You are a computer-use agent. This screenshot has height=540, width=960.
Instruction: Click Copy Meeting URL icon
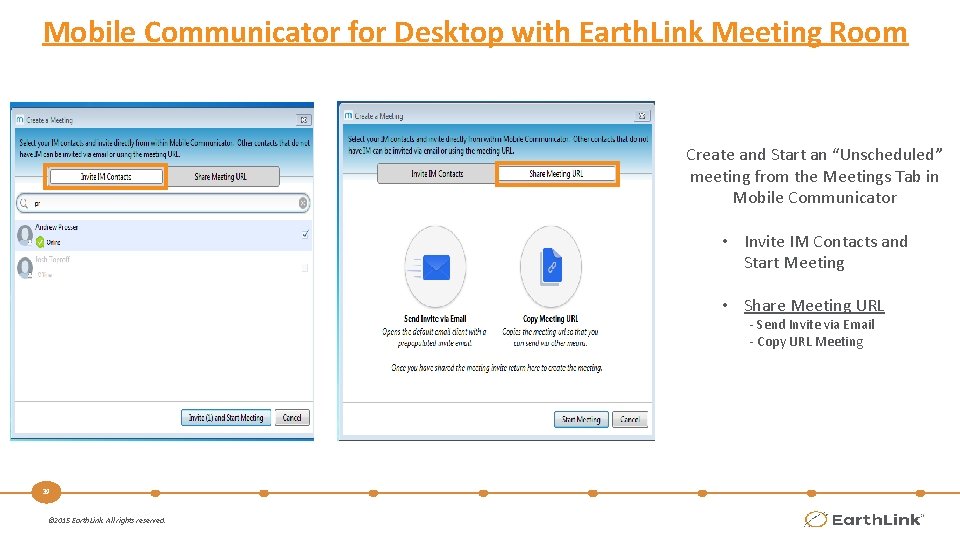pyautogui.click(x=550, y=267)
